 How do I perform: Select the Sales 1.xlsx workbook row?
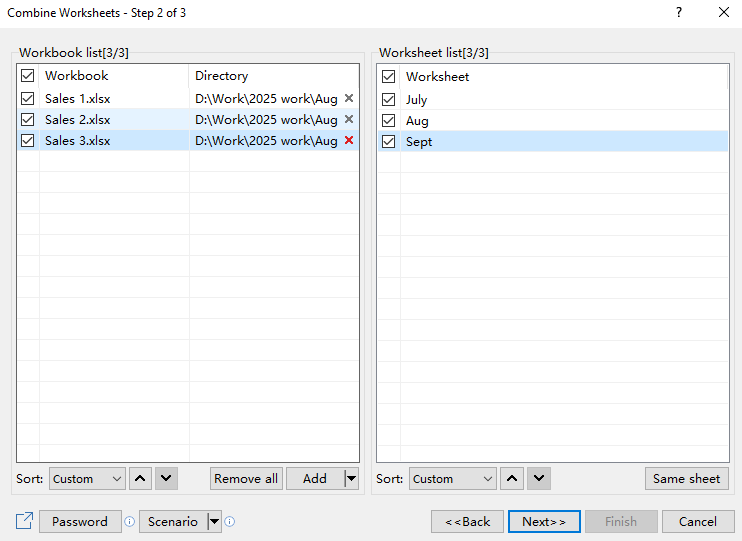click(x=188, y=98)
